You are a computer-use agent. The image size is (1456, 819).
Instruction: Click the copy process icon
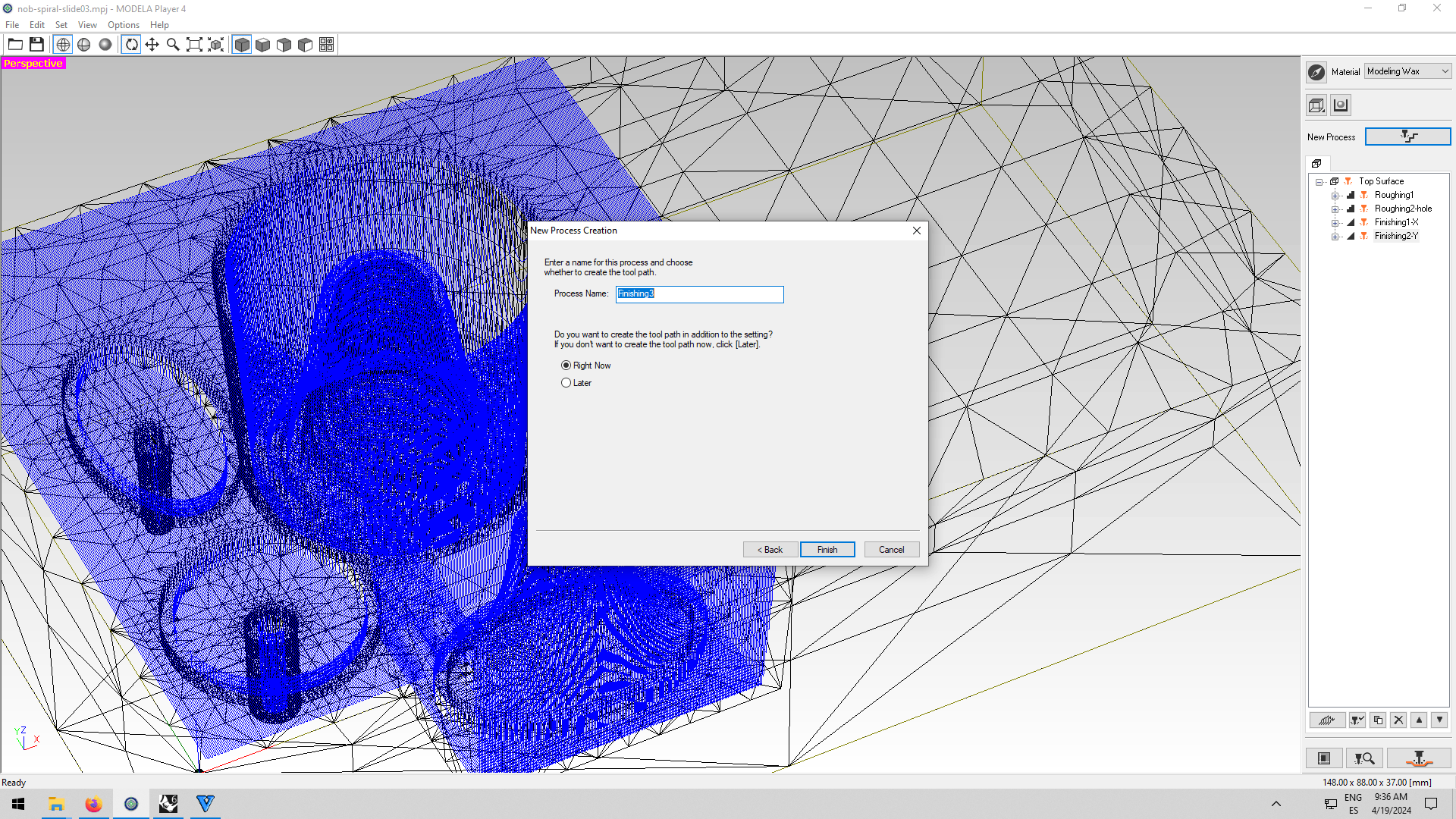point(1378,720)
